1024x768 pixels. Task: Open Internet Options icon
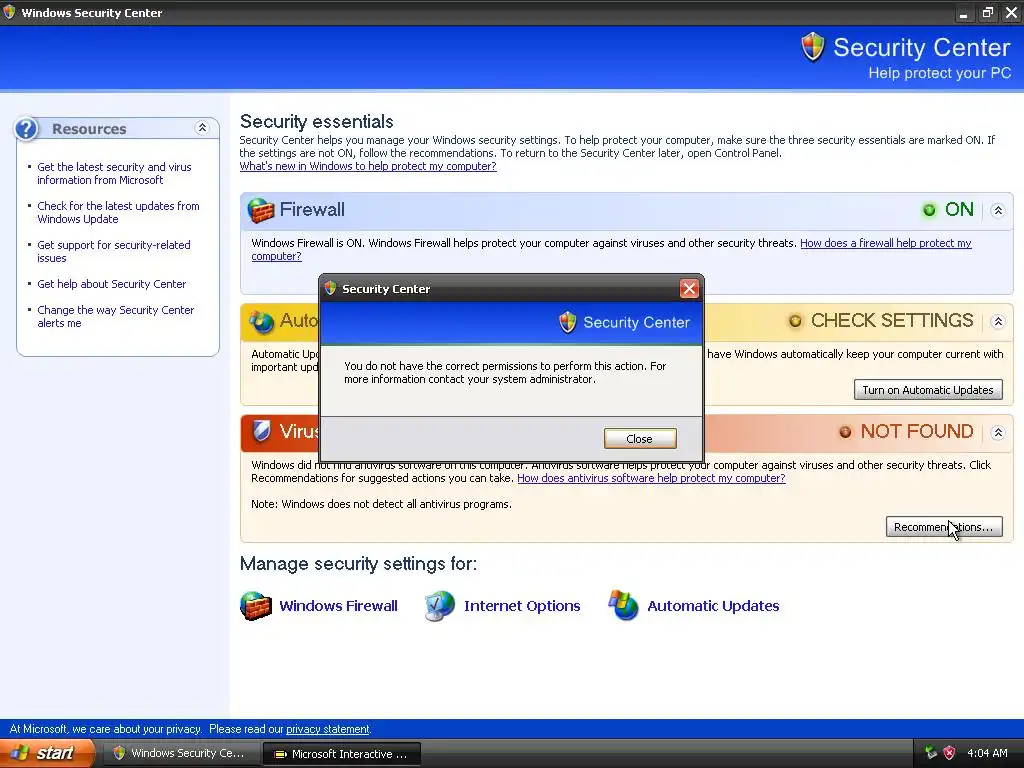pos(440,605)
